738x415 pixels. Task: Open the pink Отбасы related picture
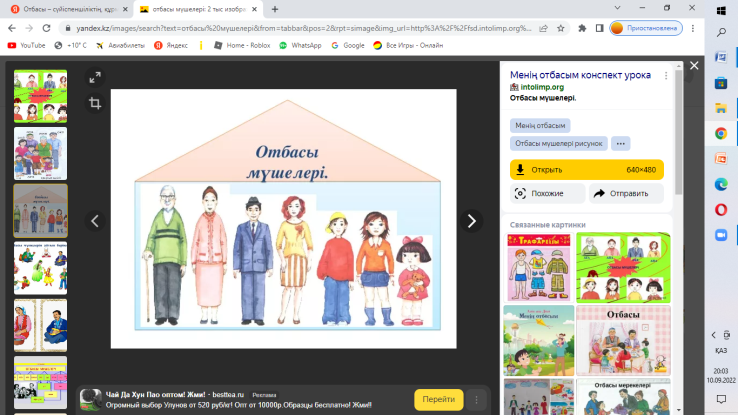click(x=624, y=341)
